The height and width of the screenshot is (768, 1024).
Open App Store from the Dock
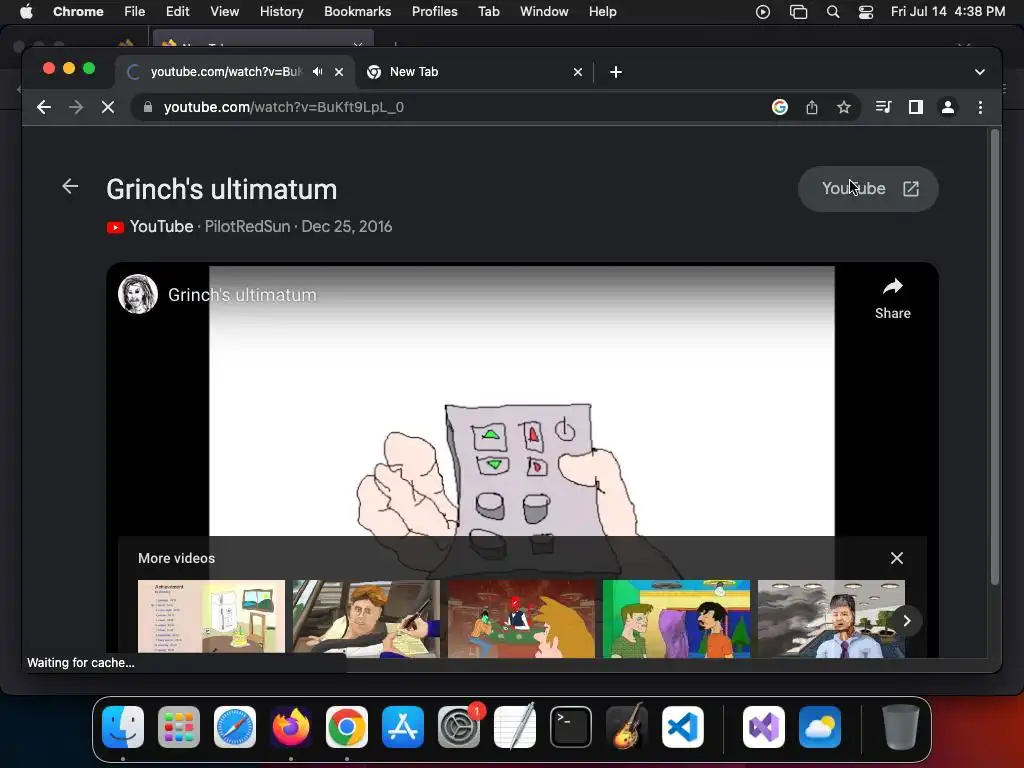[403, 727]
